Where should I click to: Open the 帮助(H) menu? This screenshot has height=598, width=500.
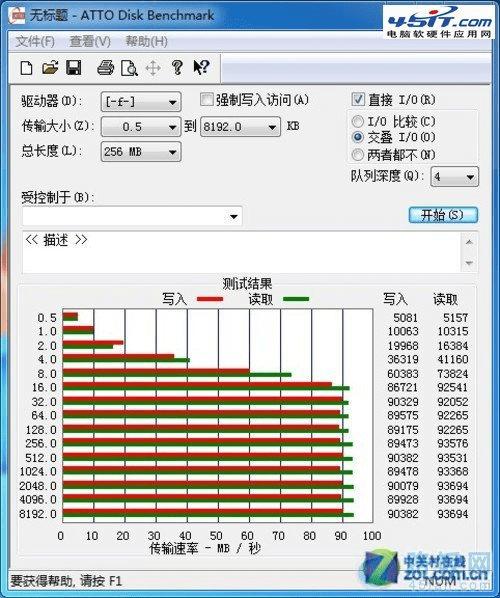coord(146,41)
